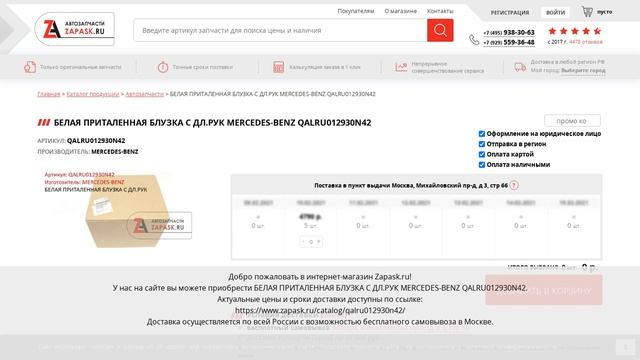Image resolution: width=640 pixels, height=360 pixels.
Task: Click the 'Главная' breadcrumb link
Action: (49, 94)
